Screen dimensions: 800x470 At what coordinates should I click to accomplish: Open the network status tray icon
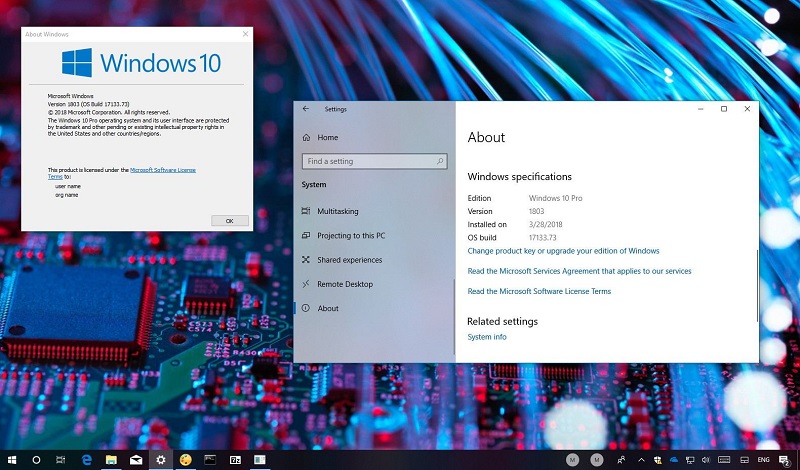tap(690, 460)
